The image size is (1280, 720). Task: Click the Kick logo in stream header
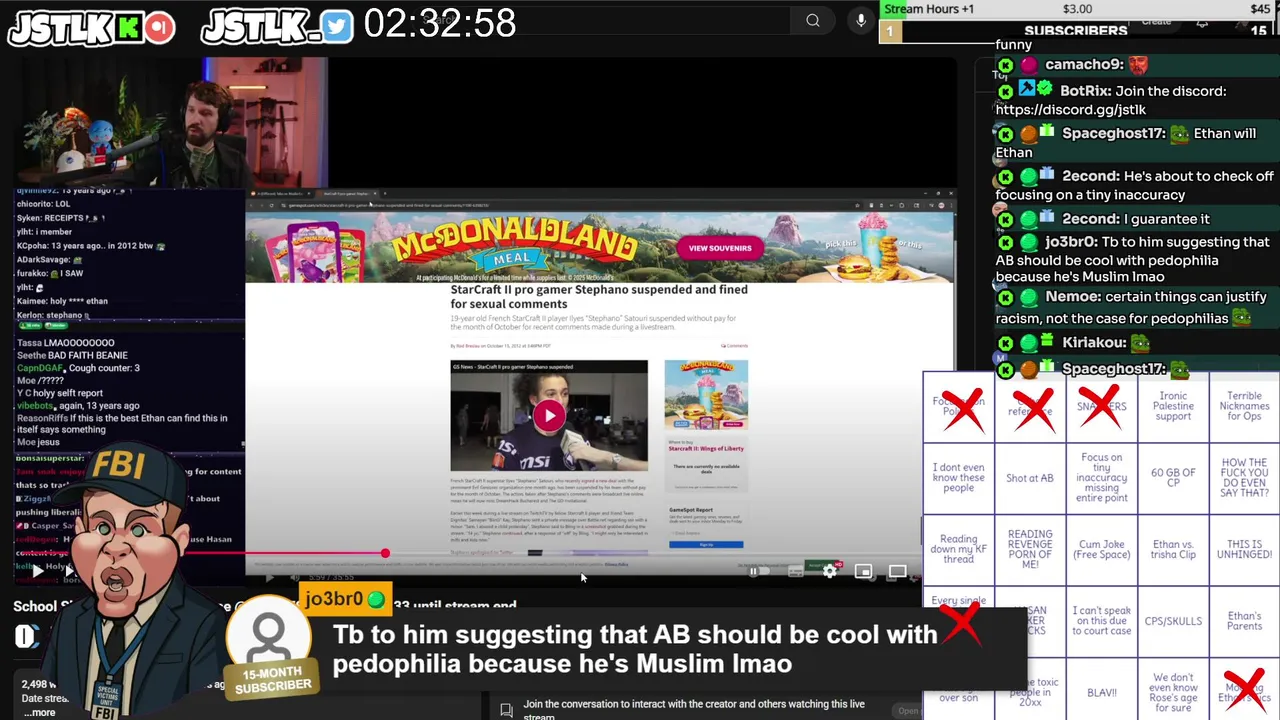[x=130, y=27]
